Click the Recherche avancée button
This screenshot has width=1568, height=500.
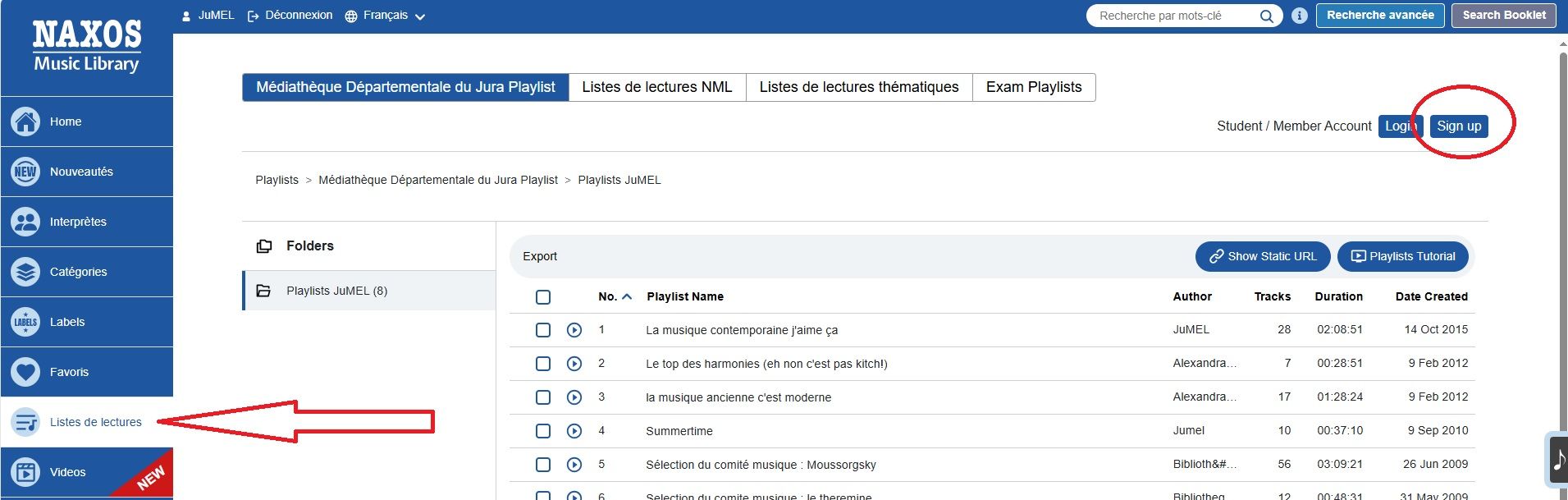click(x=1380, y=16)
